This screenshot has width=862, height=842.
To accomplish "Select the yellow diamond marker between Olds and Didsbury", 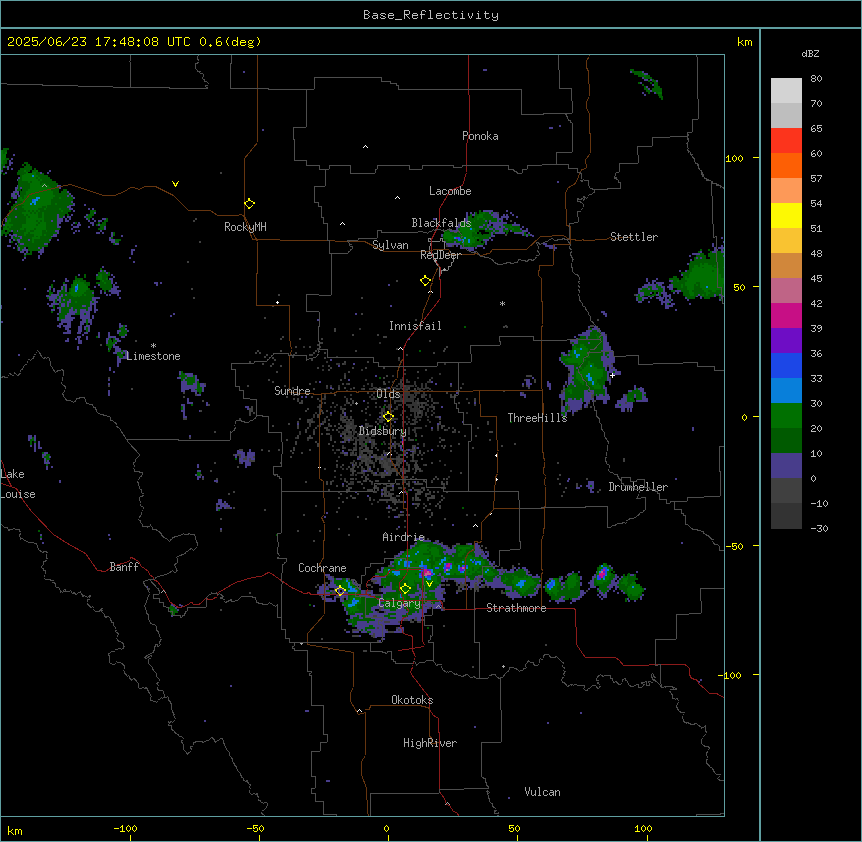I will 388,417.
